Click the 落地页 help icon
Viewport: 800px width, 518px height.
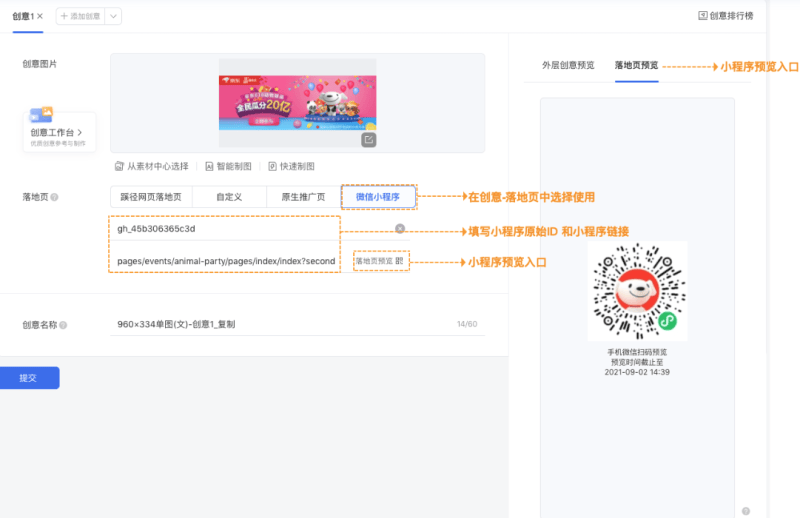click(55, 197)
